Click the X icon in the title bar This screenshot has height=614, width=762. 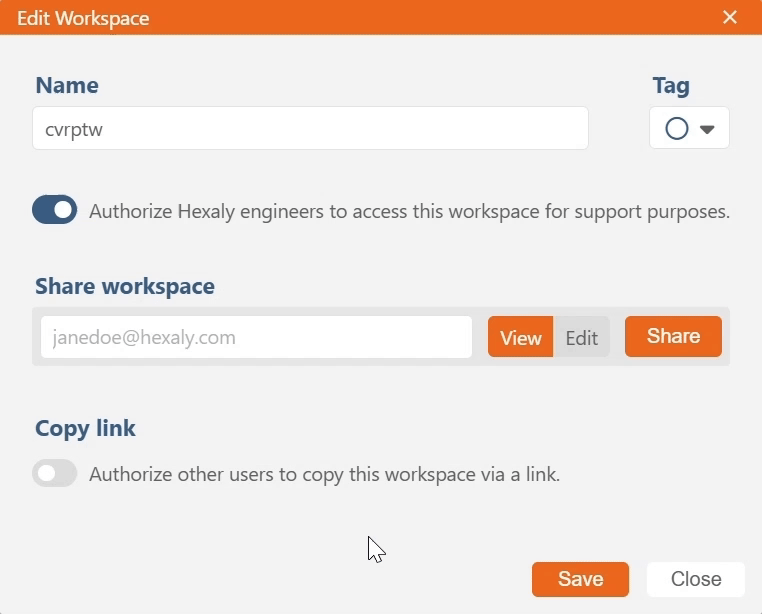(x=730, y=17)
